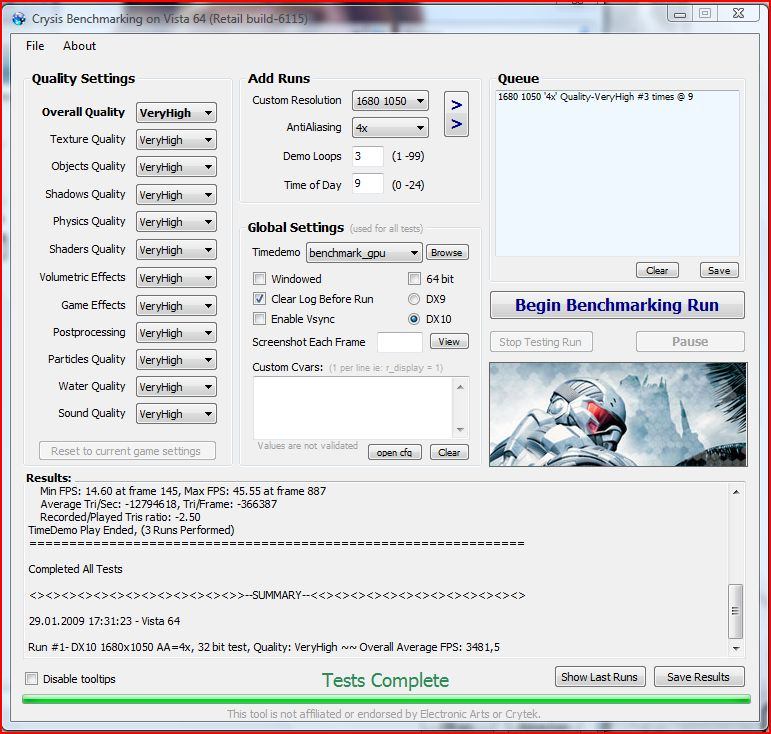Viewport: 771px width, 734px height.
Task: Expand the Objects Quality dropdown
Action: pos(176,167)
